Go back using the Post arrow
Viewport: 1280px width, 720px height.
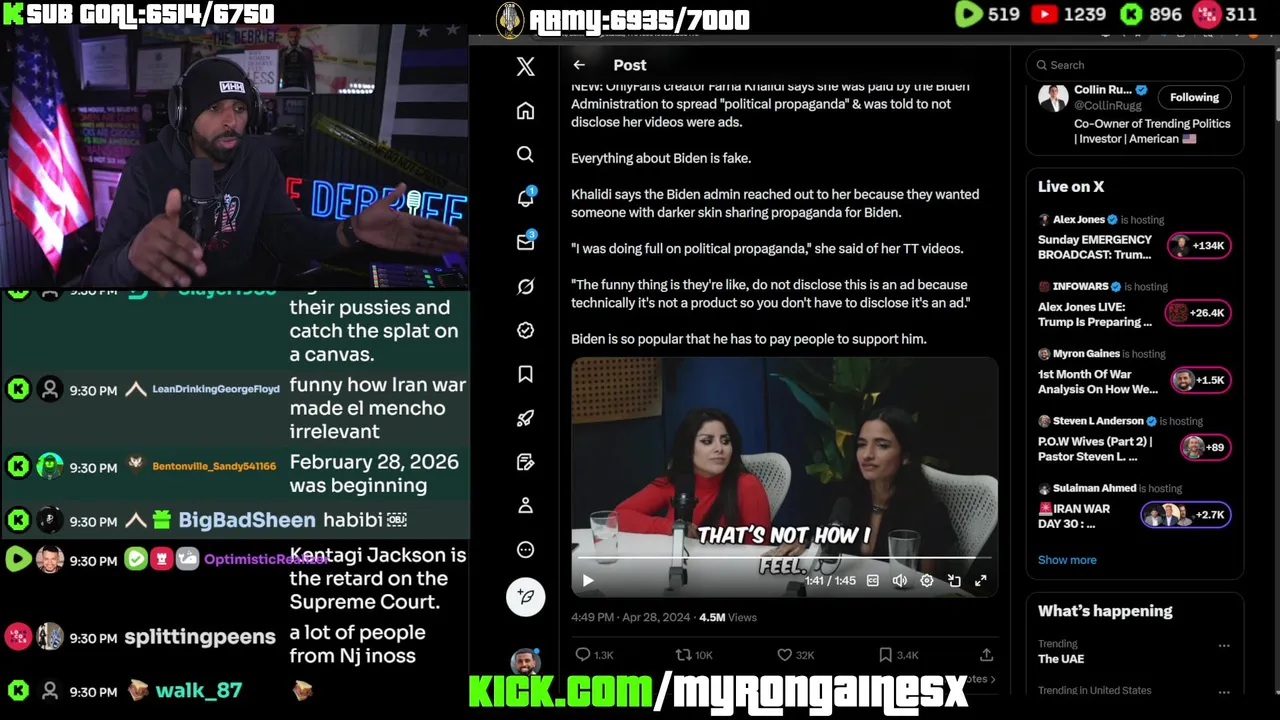(x=579, y=65)
